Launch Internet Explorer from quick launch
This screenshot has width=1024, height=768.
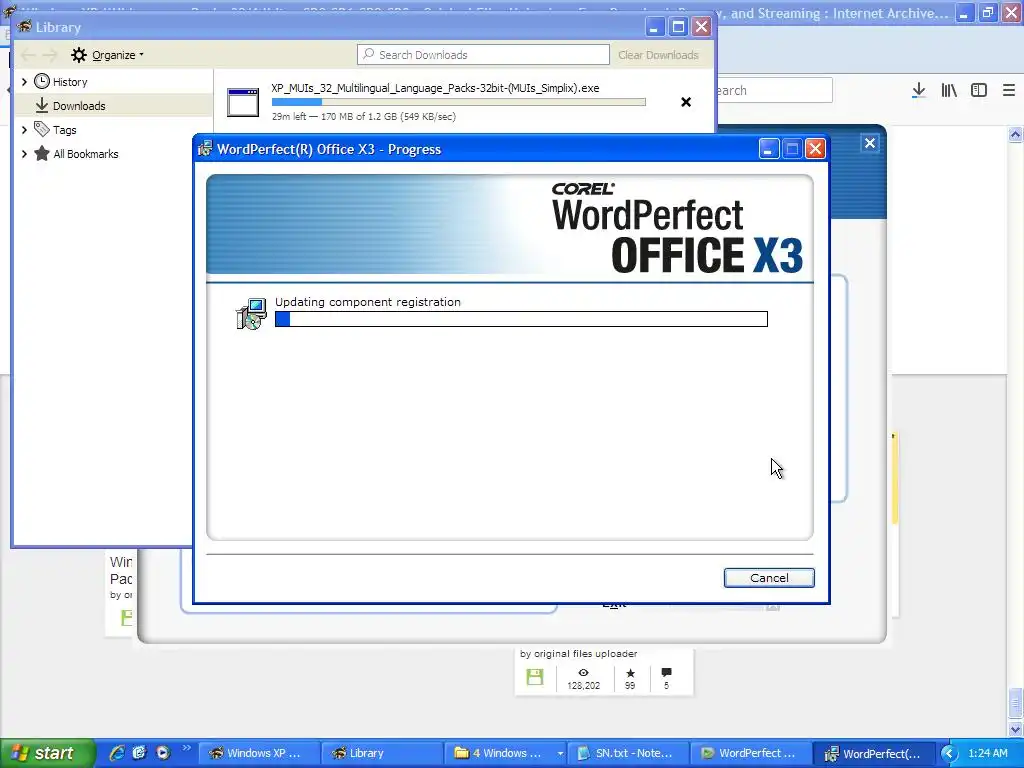(118, 753)
